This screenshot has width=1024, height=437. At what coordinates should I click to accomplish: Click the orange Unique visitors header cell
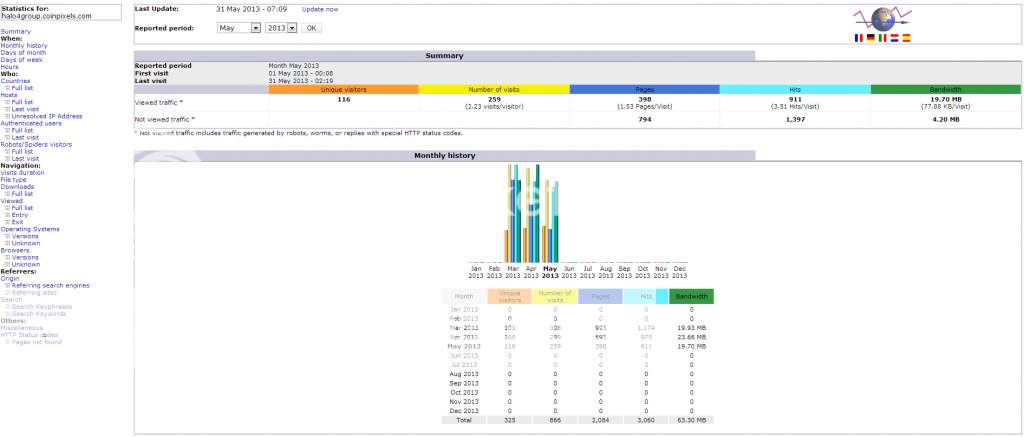[x=343, y=89]
